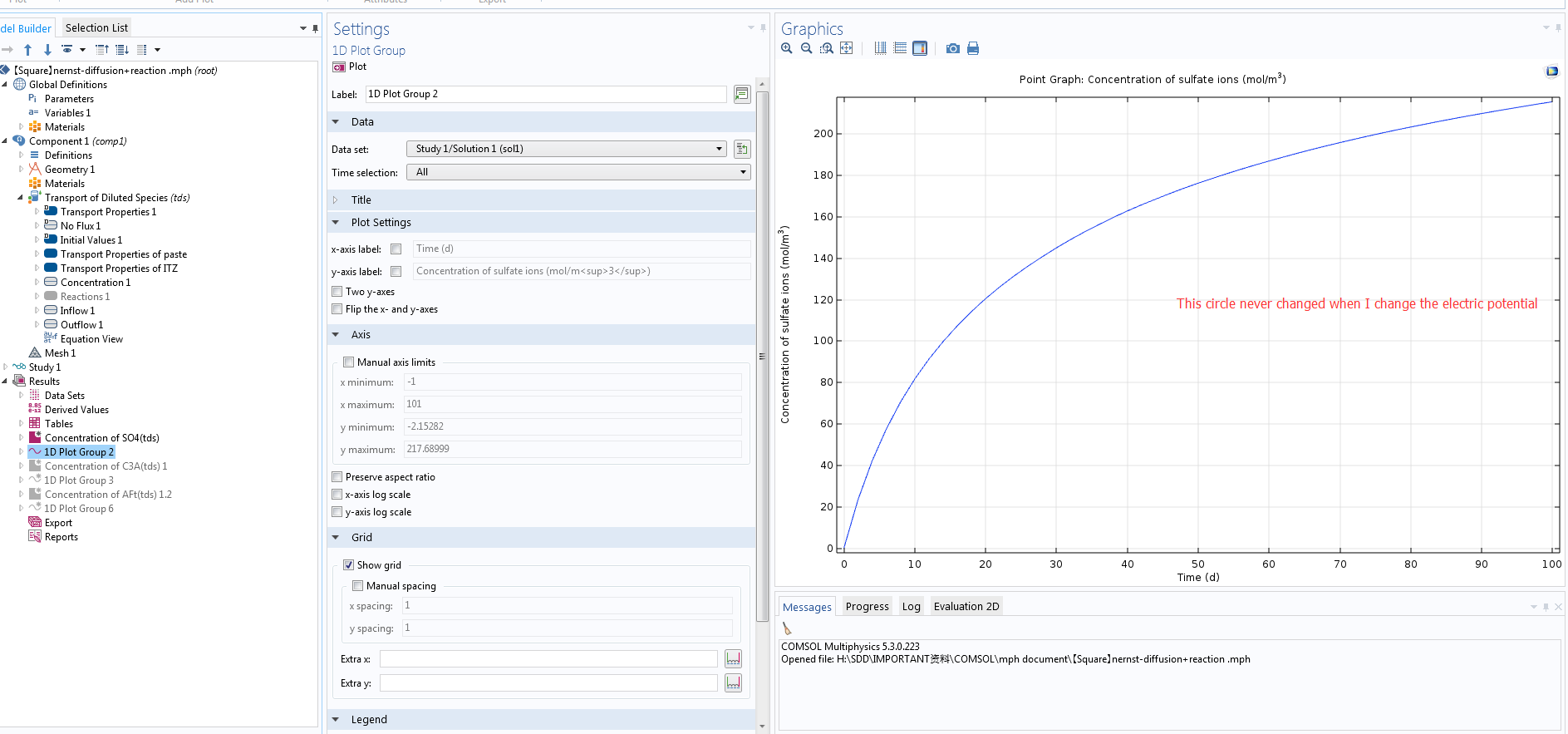Enable Manual axis limits checkbox
The width and height of the screenshot is (1568, 734).
(x=349, y=362)
